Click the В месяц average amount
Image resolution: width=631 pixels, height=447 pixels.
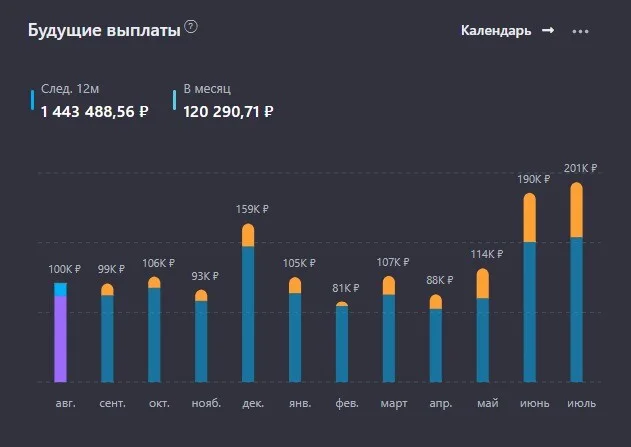click(228, 111)
